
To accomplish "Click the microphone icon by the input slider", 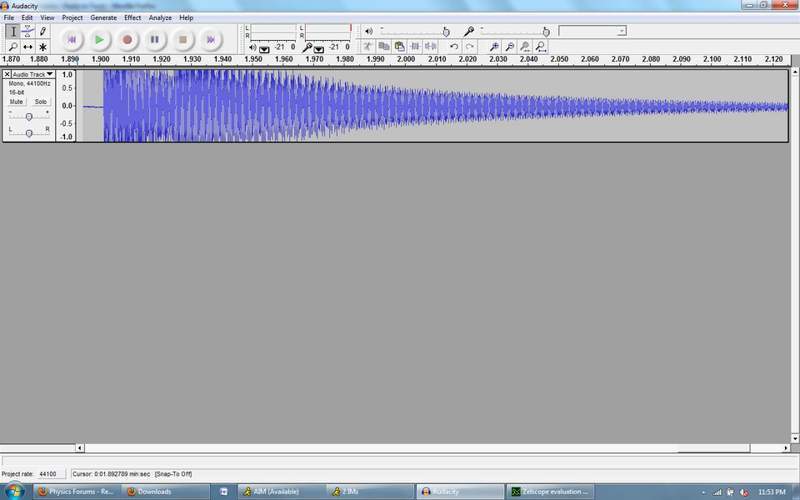I will coord(468,32).
